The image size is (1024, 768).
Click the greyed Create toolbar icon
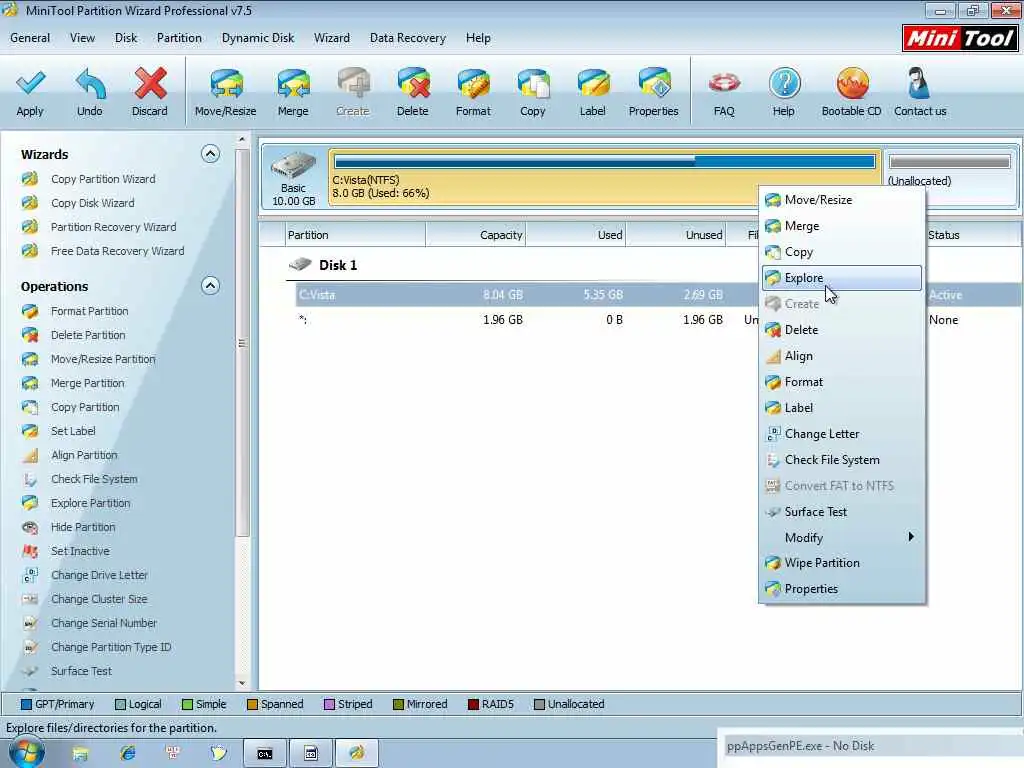click(x=353, y=84)
